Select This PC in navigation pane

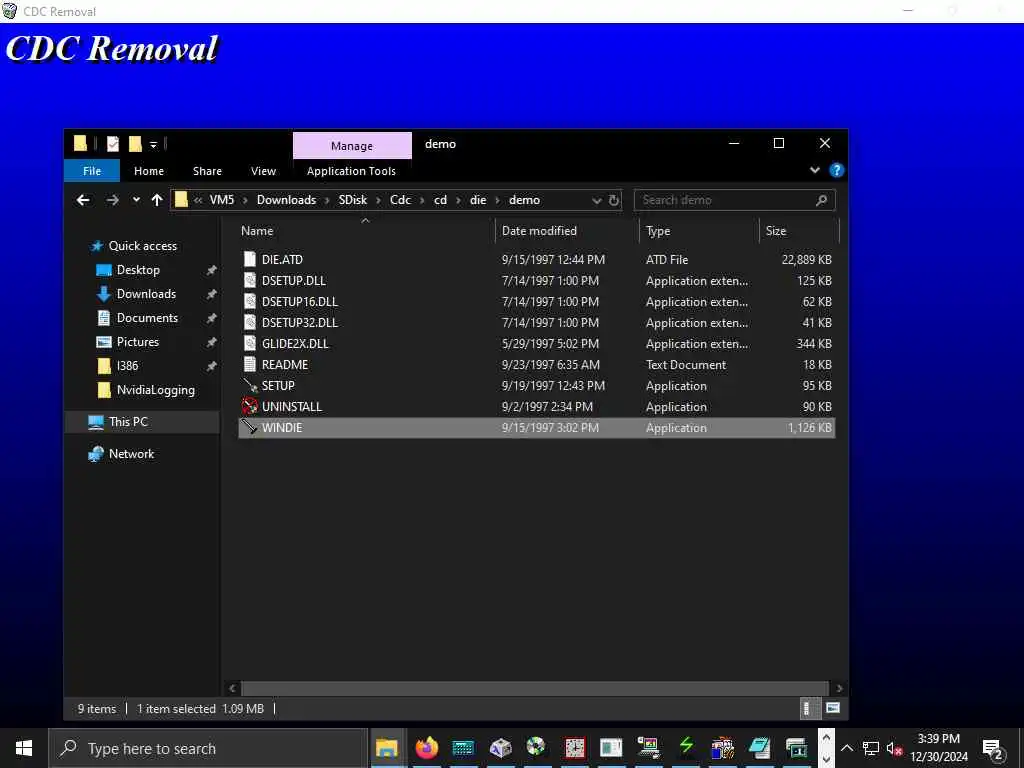[x=128, y=422]
